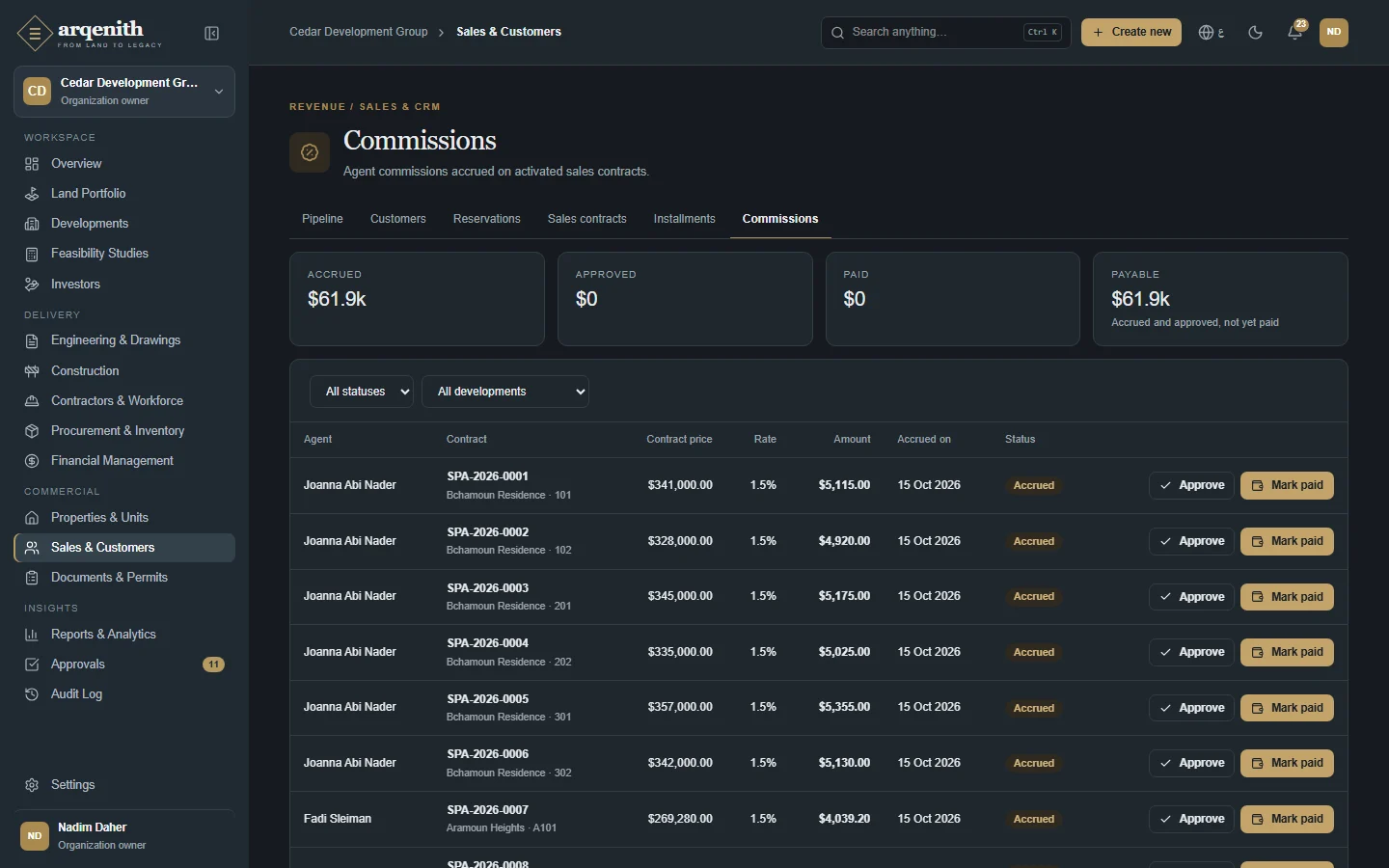This screenshot has height=868, width=1389.
Task: Select the SPA-2026-0004 contract number
Action: coord(488,643)
